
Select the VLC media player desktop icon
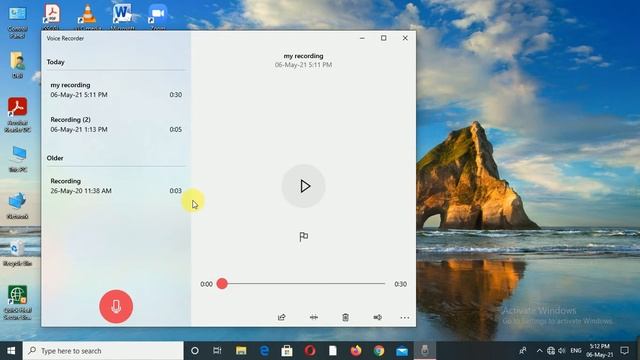tap(87, 16)
